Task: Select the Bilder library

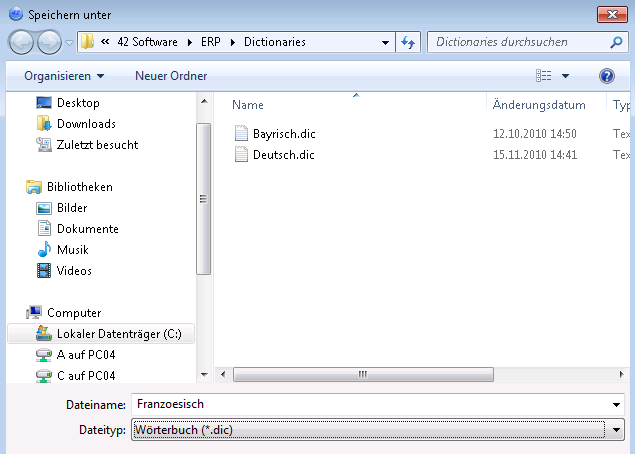Action: (72, 208)
